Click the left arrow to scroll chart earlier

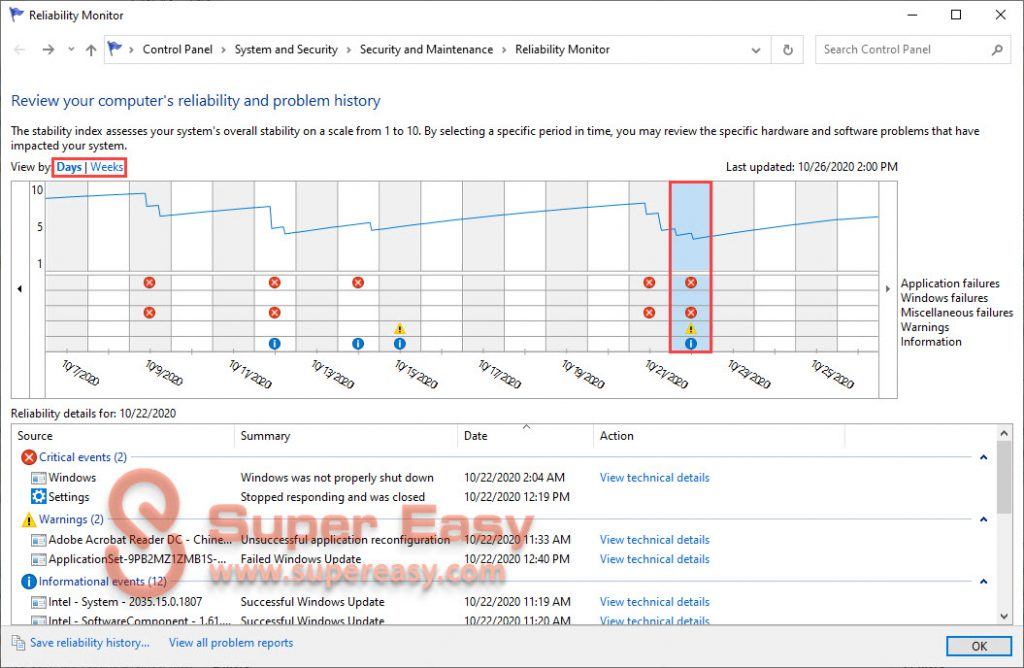pyautogui.click(x=19, y=287)
